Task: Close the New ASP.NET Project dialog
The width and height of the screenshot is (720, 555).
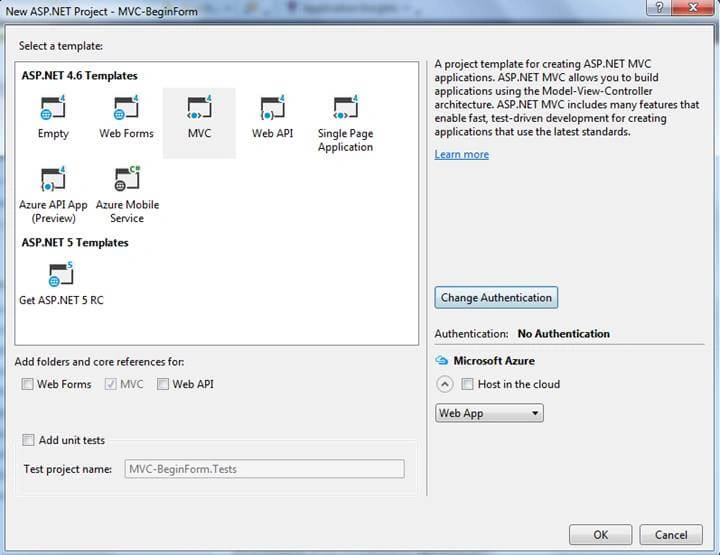Action: click(x=693, y=7)
